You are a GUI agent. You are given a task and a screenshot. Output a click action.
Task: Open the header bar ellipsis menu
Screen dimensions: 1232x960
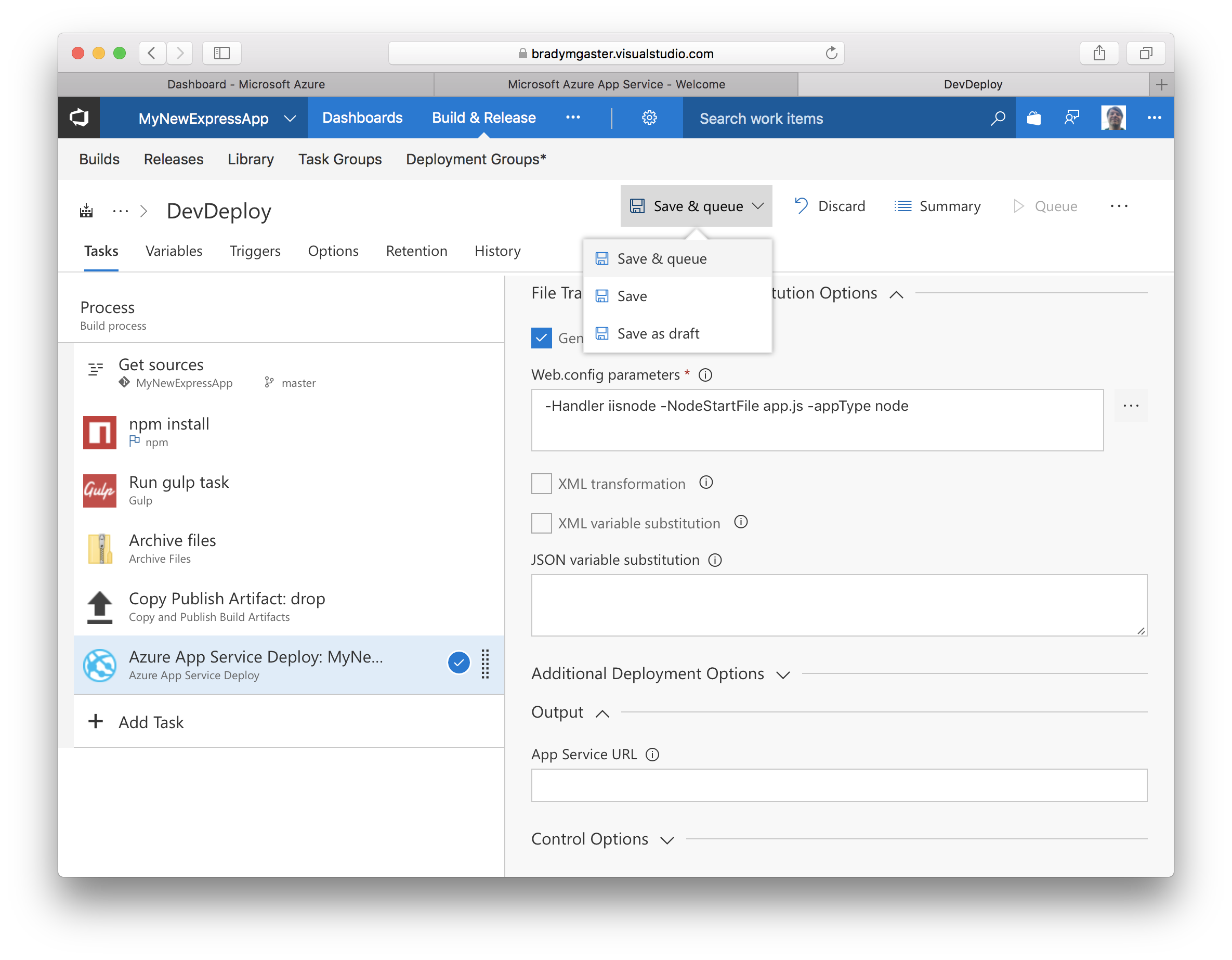point(1154,118)
